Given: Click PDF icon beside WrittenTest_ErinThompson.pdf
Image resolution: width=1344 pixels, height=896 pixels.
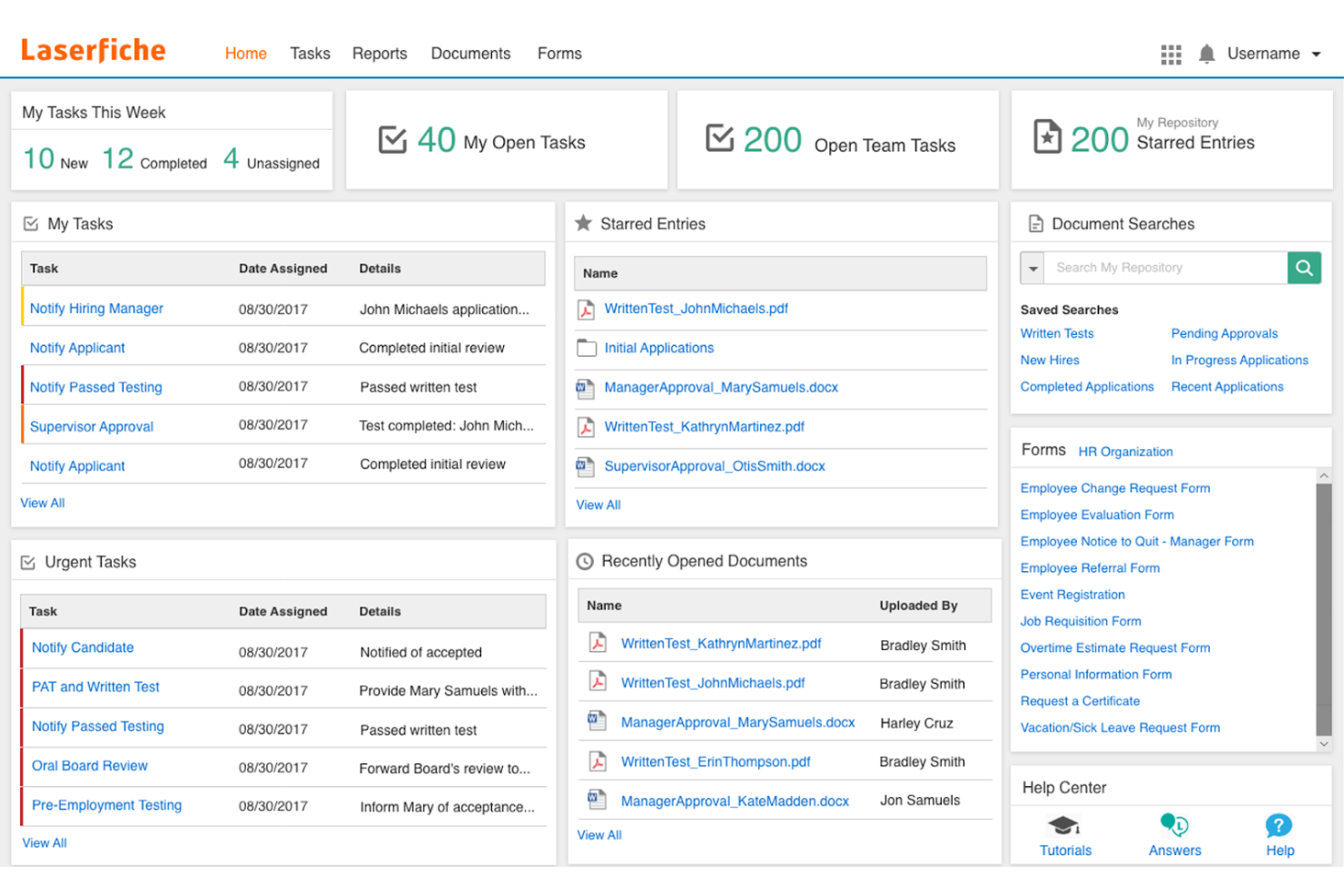Looking at the screenshot, I should (x=598, y=762).
